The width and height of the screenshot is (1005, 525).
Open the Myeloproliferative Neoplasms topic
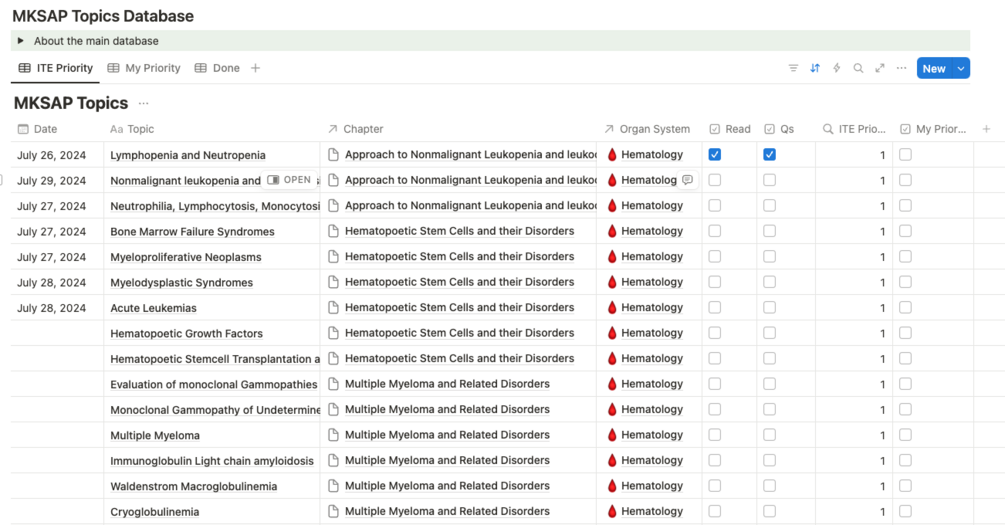click(x=186, y=257)
